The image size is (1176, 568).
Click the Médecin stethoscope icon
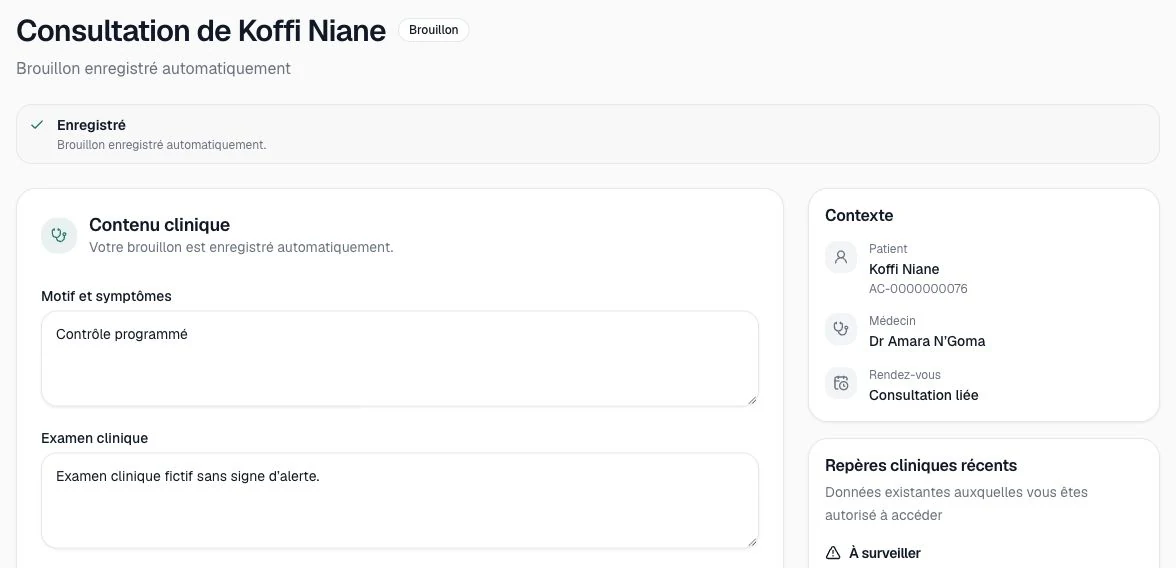(841, 329)
